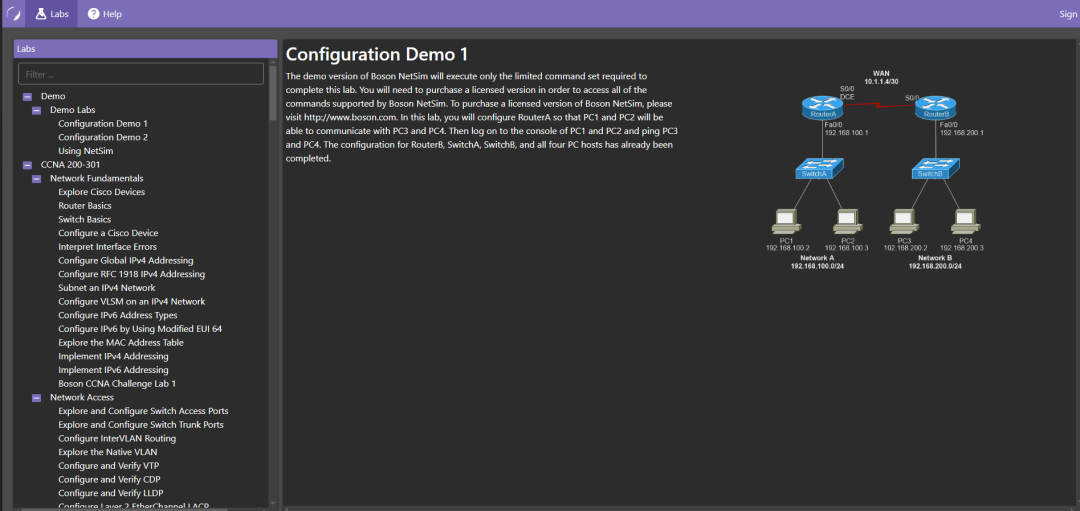
Task: Open Configure and Verify VTP lab
Action: pyautogui.click(x=108, y=466)
